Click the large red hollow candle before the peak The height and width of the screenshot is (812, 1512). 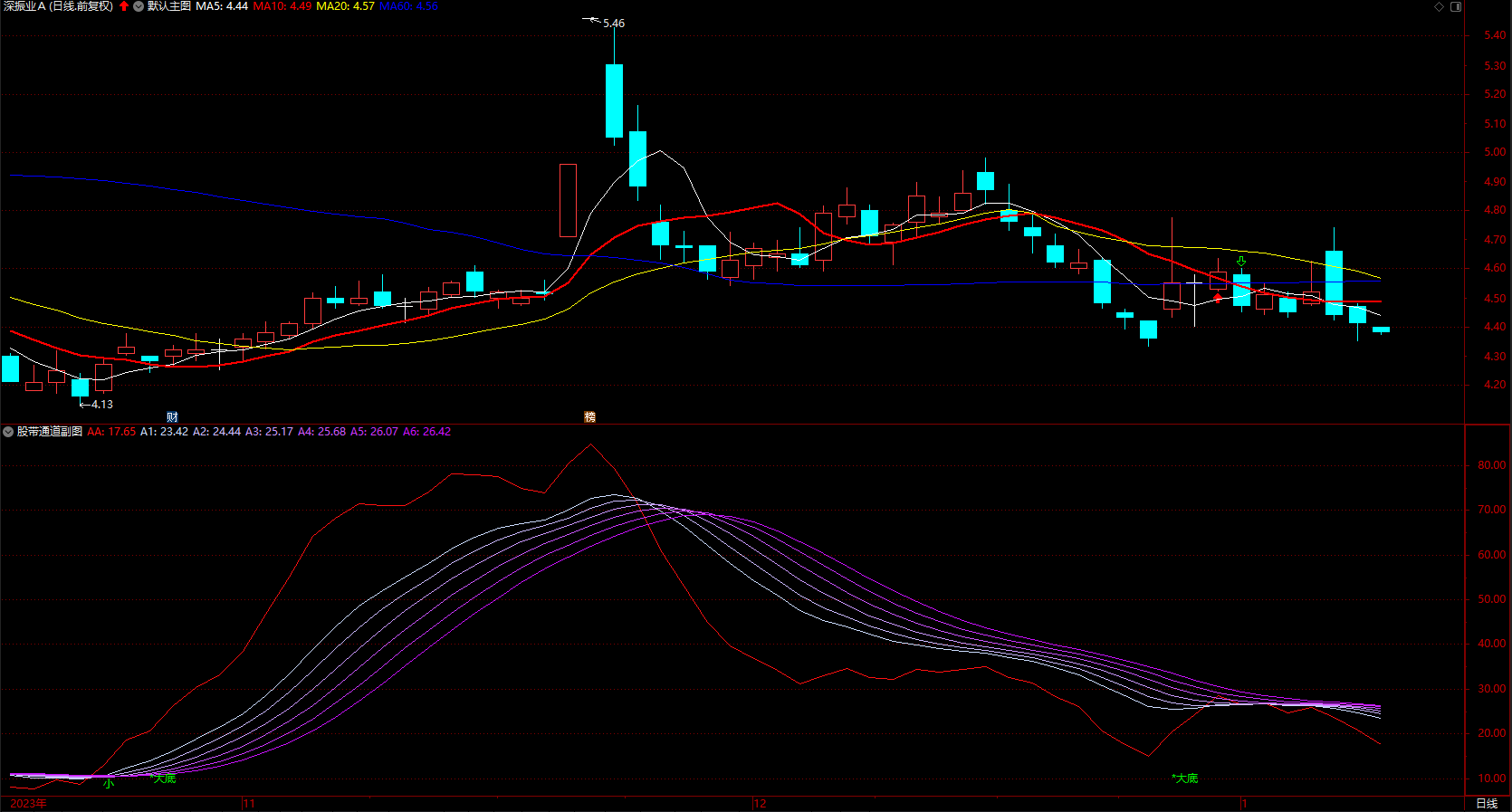click(568, 200)
